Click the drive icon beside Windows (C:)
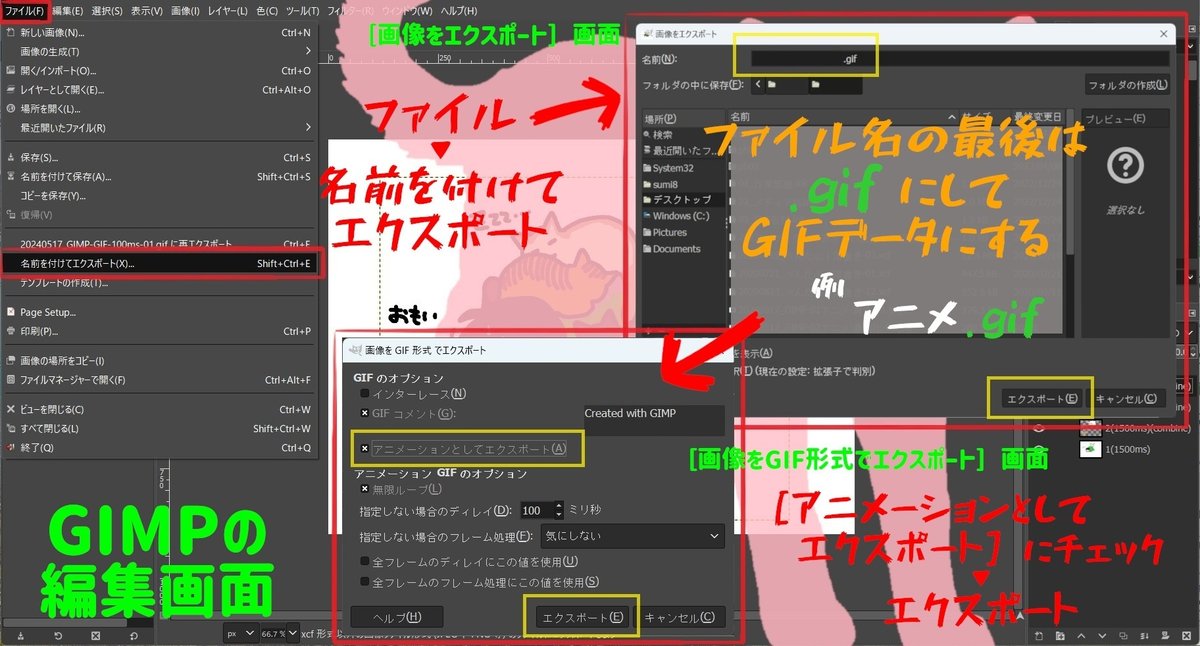The width and height of the screenshot is (1200, 646). pyautogui.click(x=647, y=216)
